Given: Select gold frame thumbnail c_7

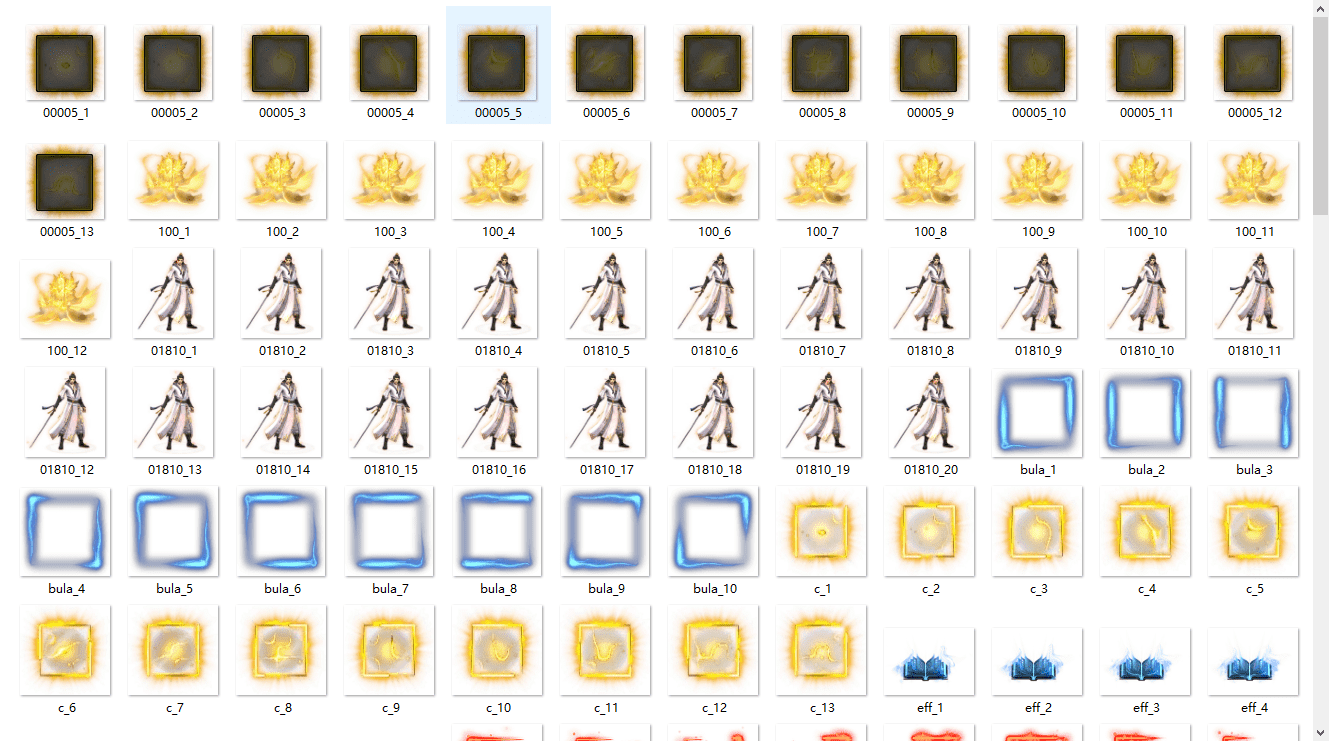Looking at the screenshot, I should 173,650.
